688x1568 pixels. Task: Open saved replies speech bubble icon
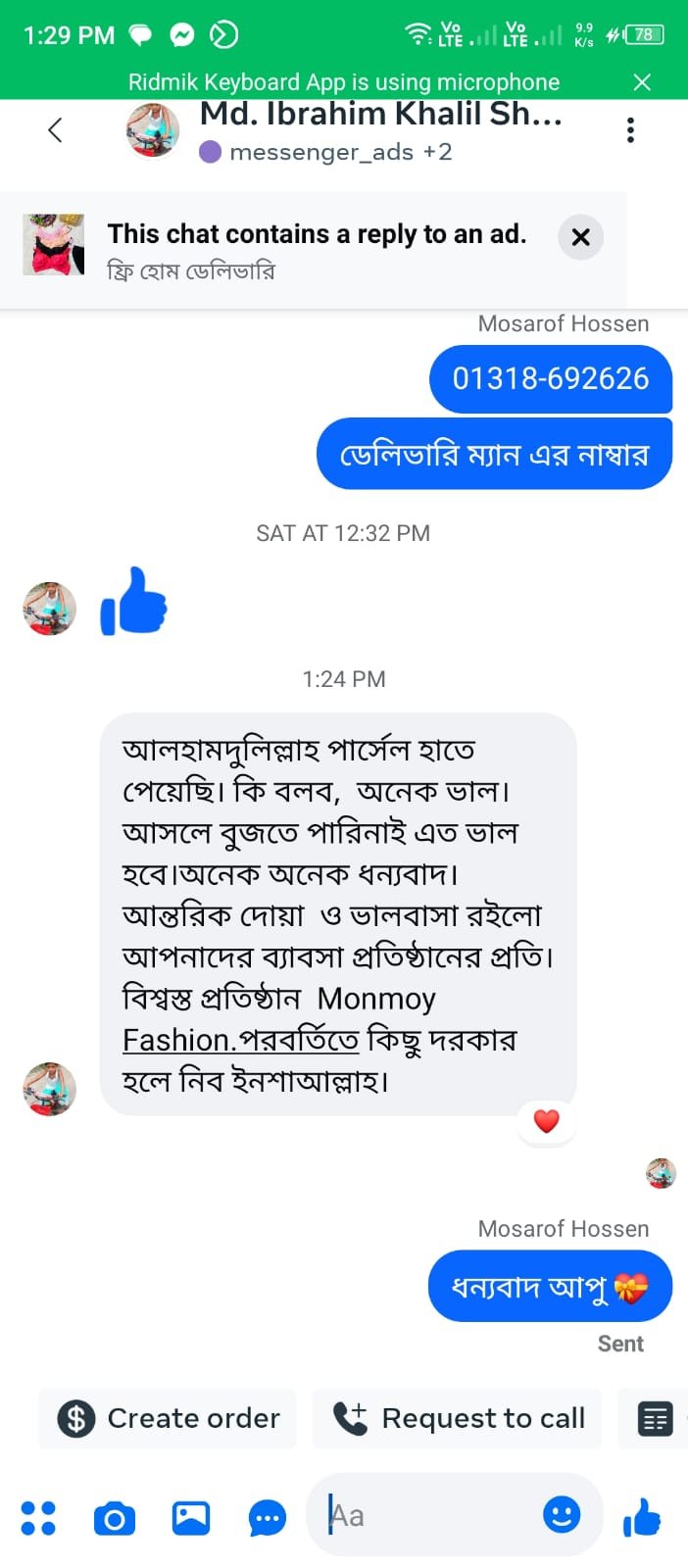[267, 1518]
